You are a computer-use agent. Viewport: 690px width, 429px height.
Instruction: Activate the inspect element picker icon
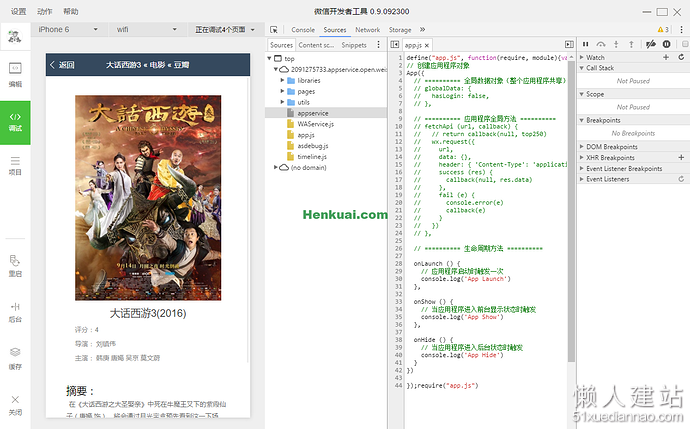point(274,29)
